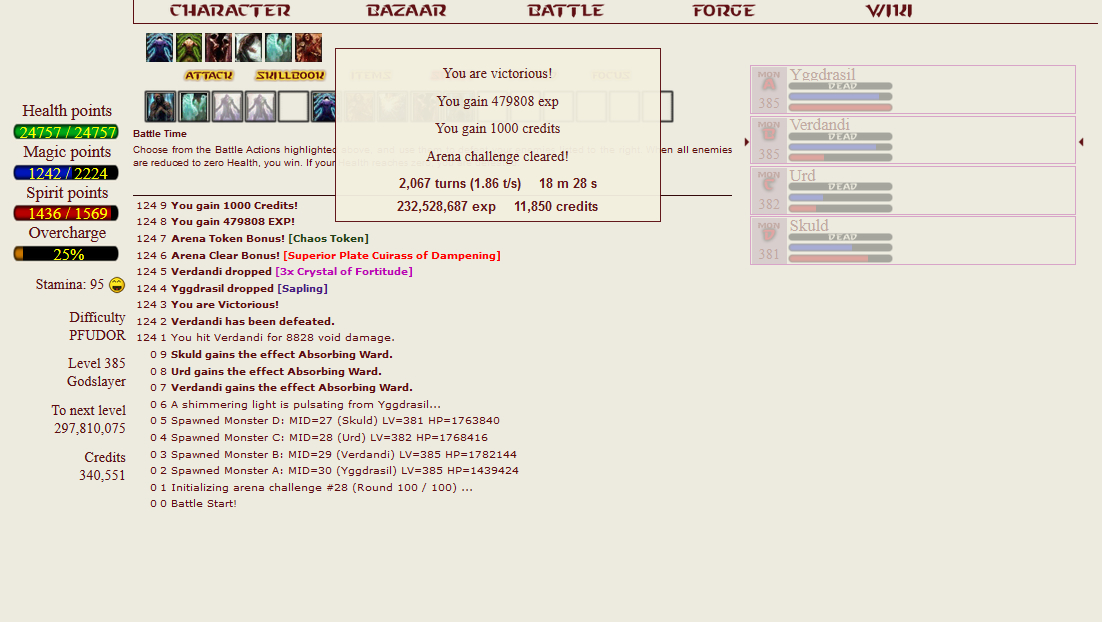Viewport: 1102px width, 622px height.
Task: Click 'You hit Verdandi for 8828 void damage.'
Action: point(283,337)
